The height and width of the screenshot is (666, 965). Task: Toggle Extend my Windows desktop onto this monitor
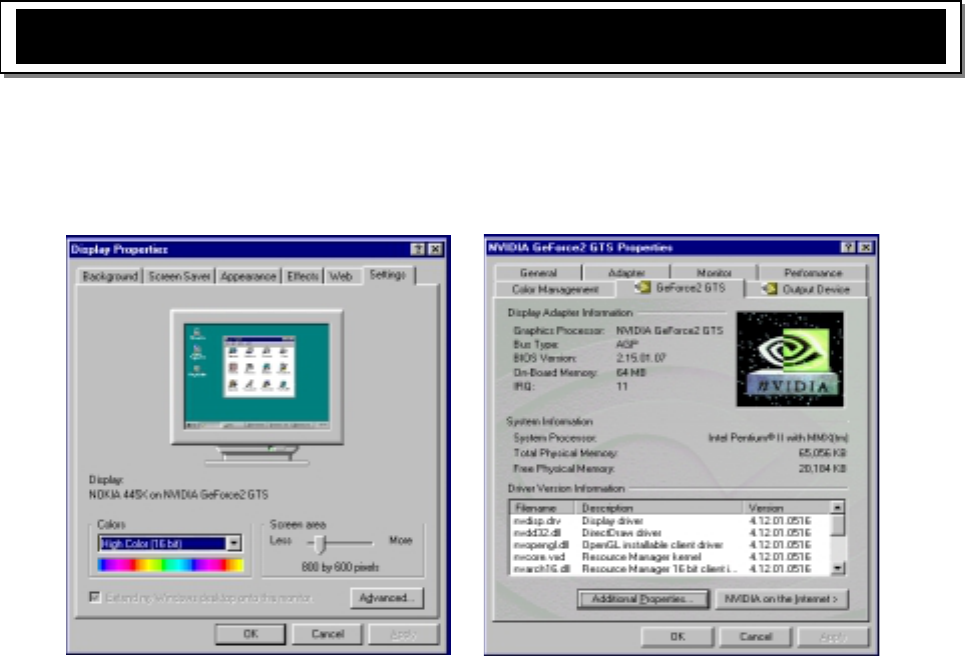tap(95, 597)
